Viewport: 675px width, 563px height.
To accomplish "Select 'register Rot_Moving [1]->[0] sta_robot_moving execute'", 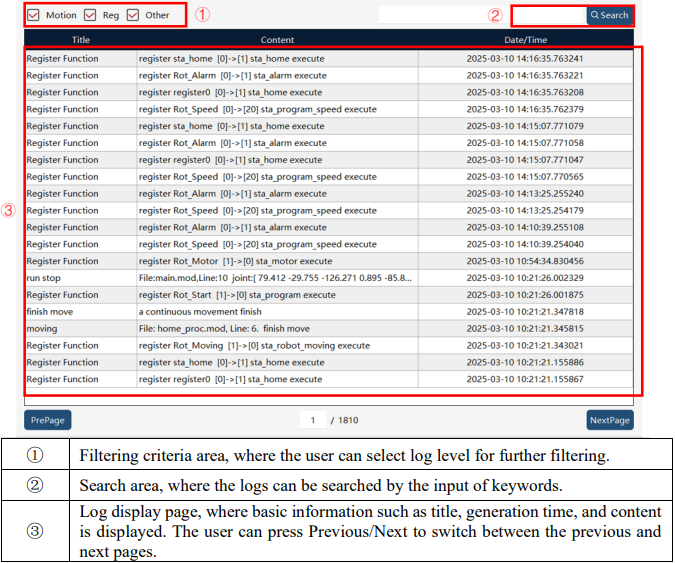I will (254, 346).
